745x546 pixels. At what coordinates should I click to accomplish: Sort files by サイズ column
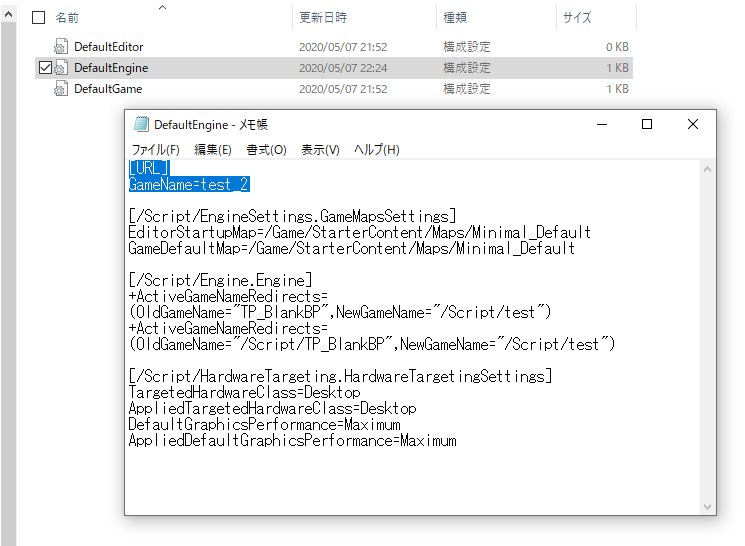coord(577,18)
